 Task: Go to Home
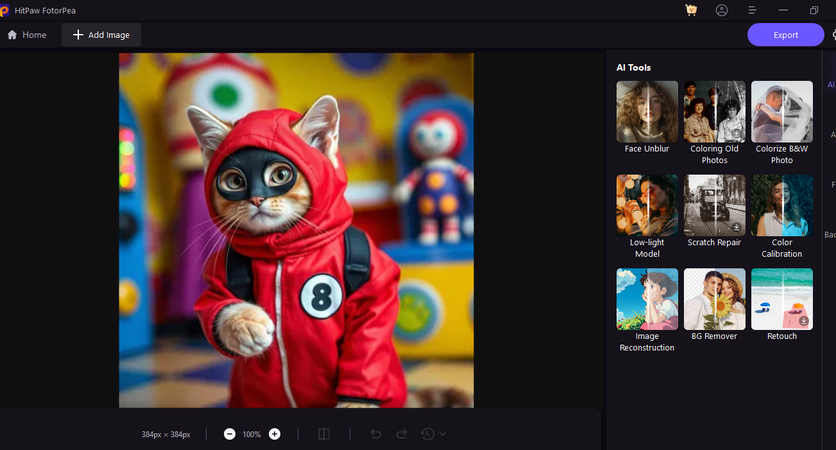[27, 35]
